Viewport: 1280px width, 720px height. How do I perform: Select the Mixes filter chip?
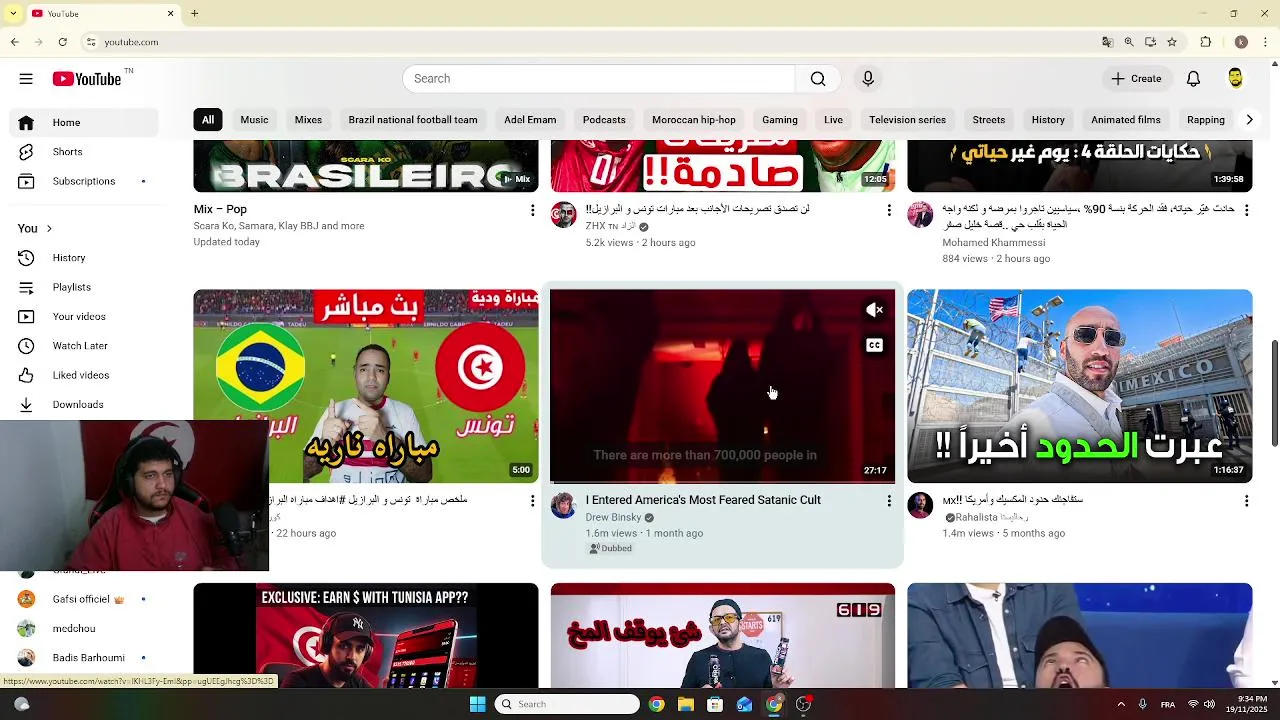coord(308,120)
